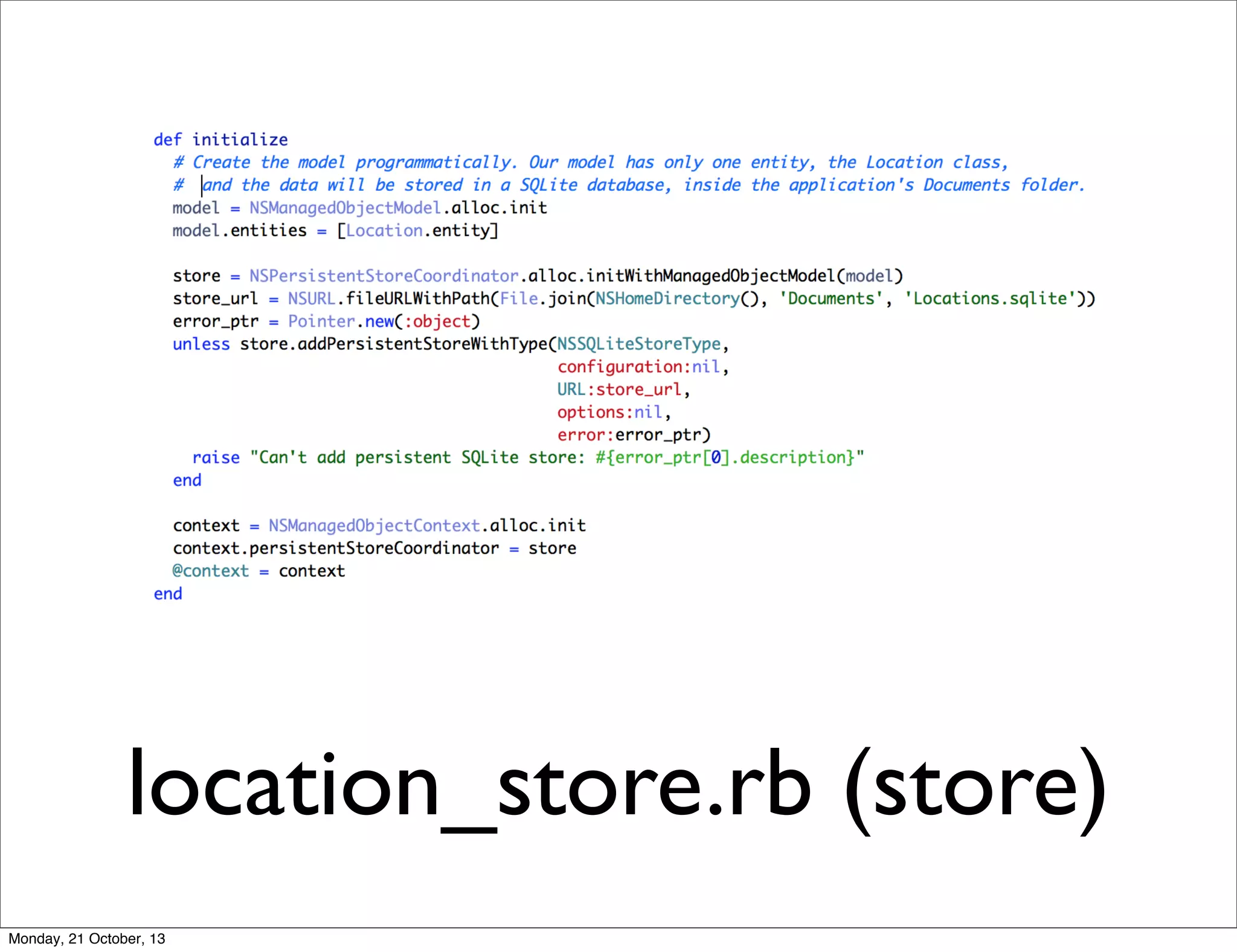
Task: Click the 'error_ptr = Pointer.new(:object)' line
Action: click(326, 321)
